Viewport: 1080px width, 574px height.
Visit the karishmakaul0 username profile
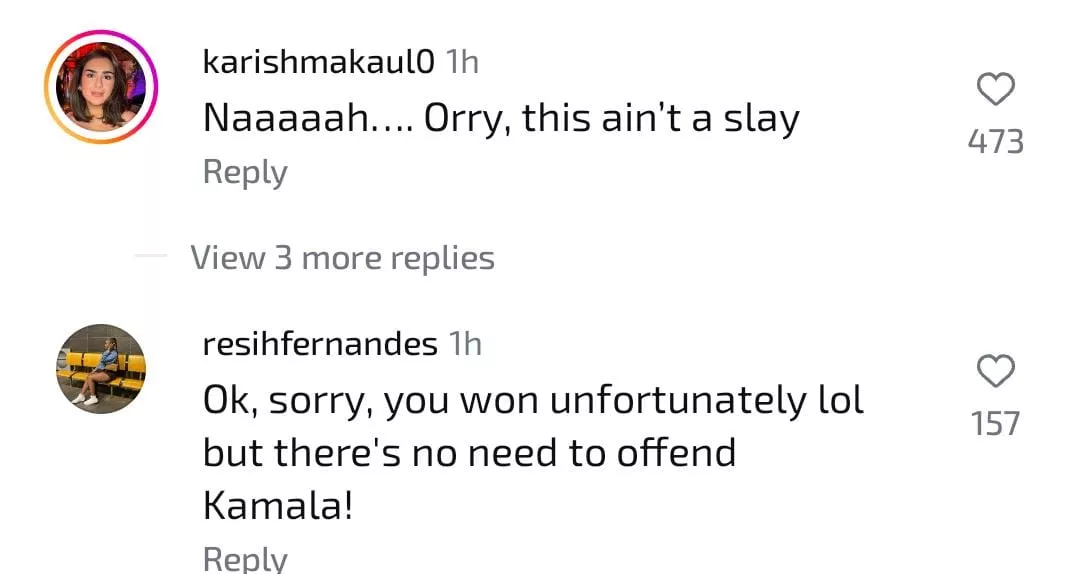318,62
